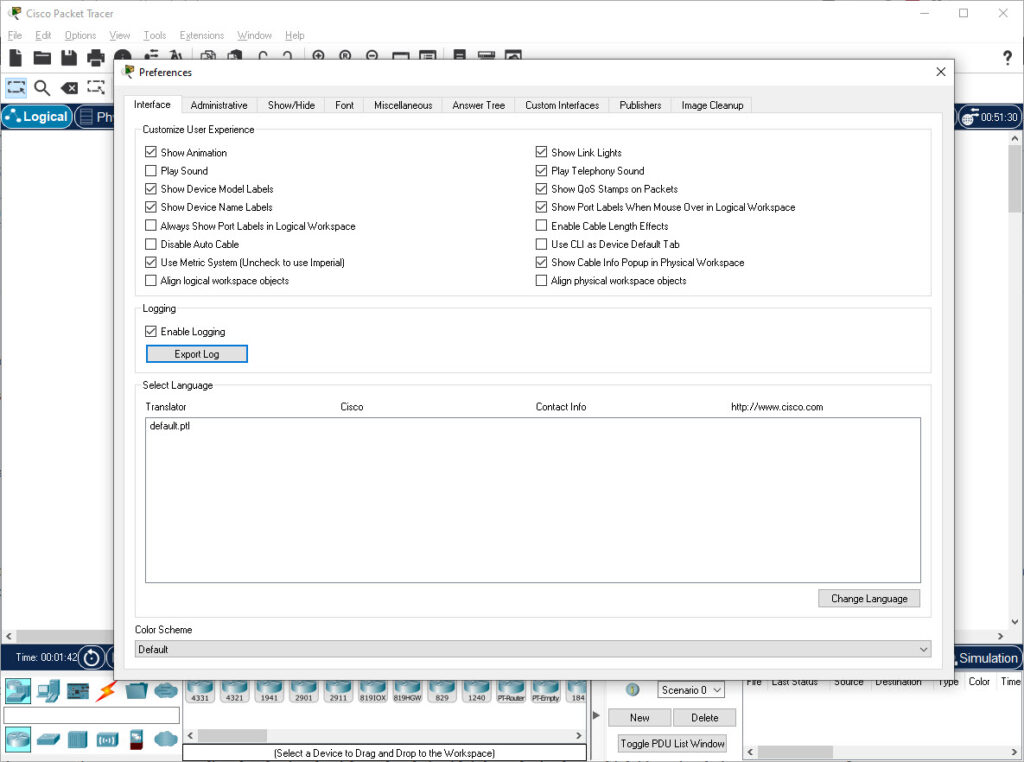
Task: Click the power cycle devices icon by Time
Action: pos(91,658)
